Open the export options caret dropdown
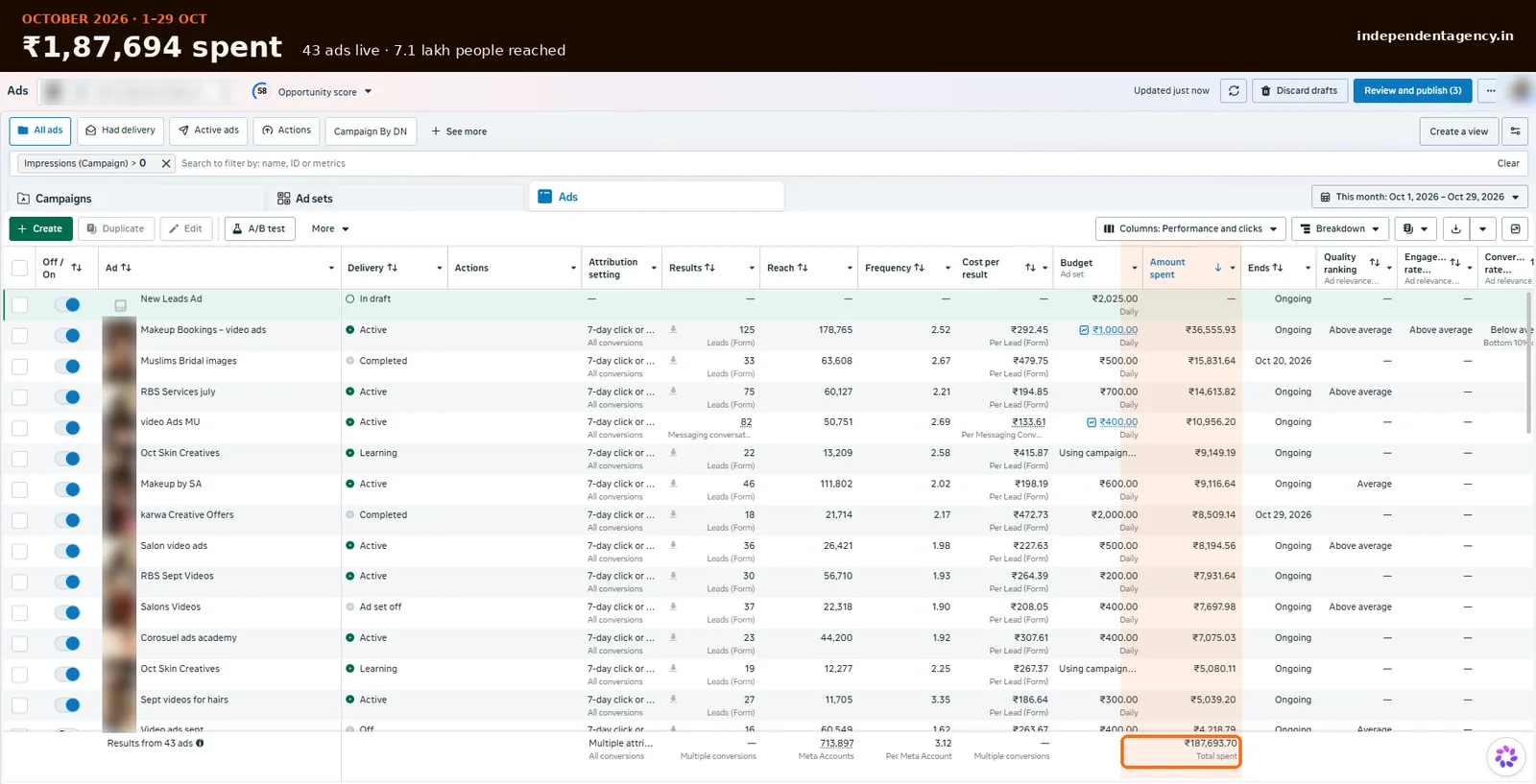The height and width of the screenshot is (784, 1536). pos(1483,228)
